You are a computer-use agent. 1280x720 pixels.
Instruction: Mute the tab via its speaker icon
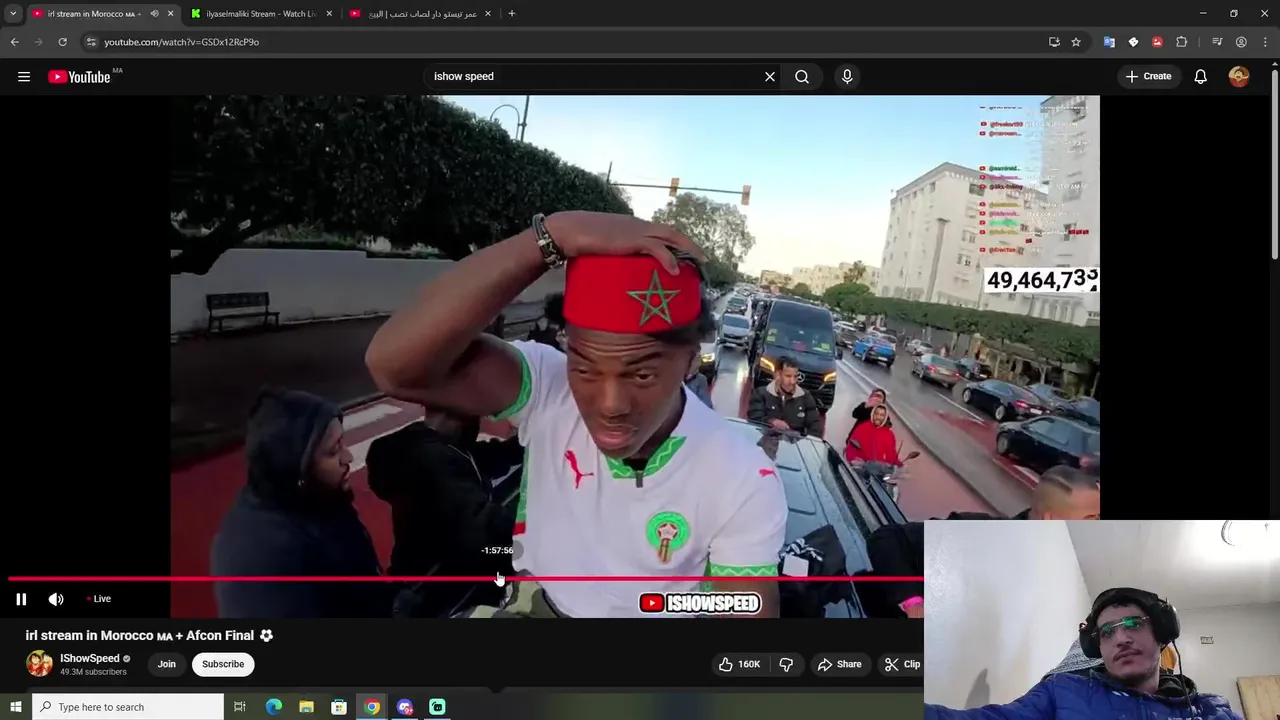[x=154, y=14]
